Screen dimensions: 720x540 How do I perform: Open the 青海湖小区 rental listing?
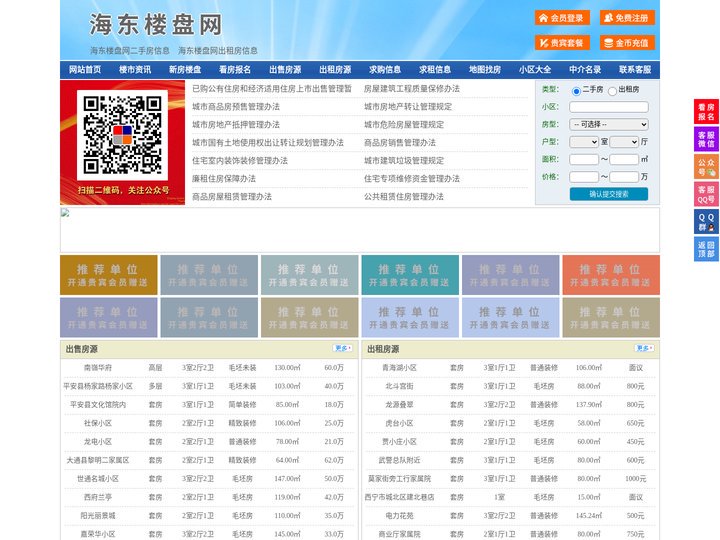click(x=399, y=368)
